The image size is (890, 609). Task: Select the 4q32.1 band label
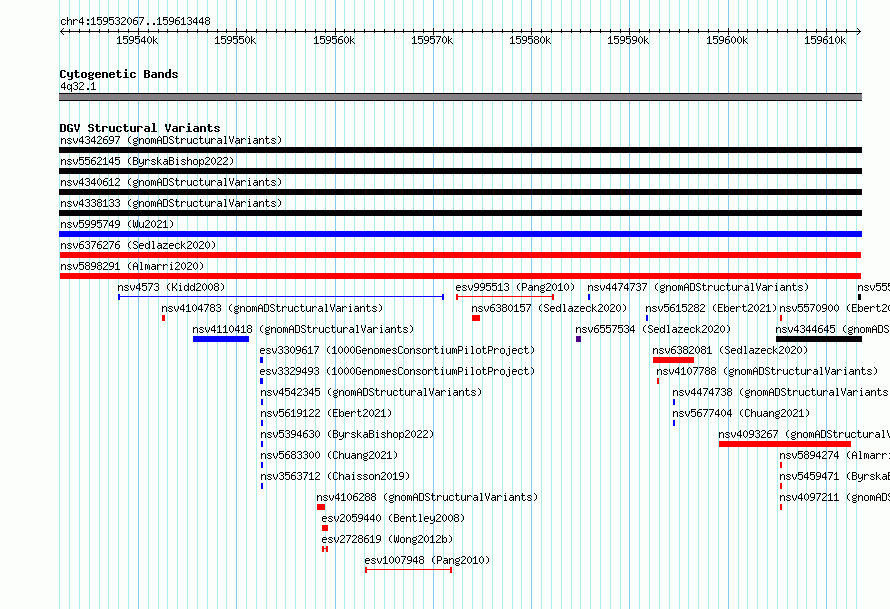78,86
